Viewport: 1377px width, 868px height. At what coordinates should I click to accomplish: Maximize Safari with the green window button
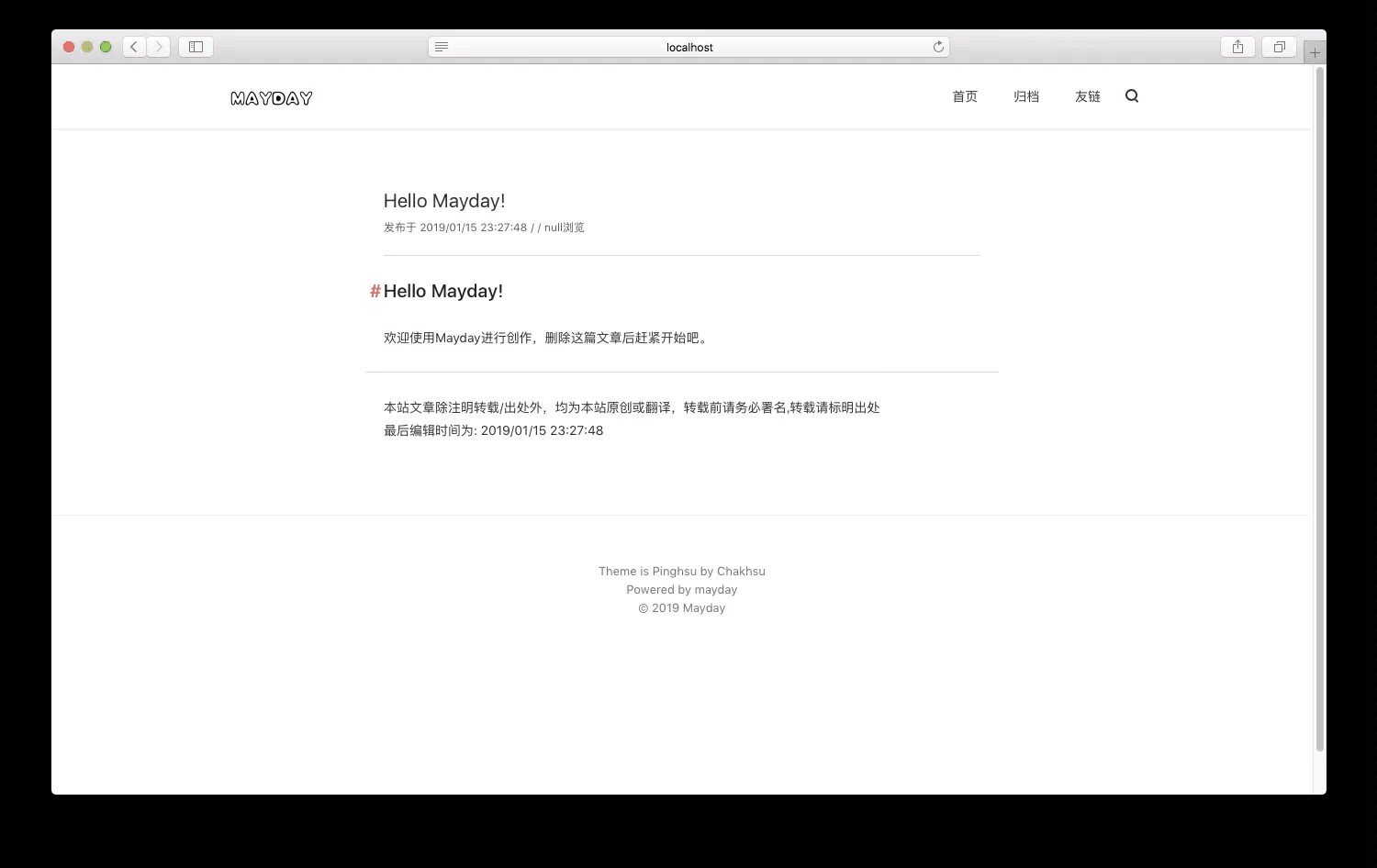[x=106, y=47]
